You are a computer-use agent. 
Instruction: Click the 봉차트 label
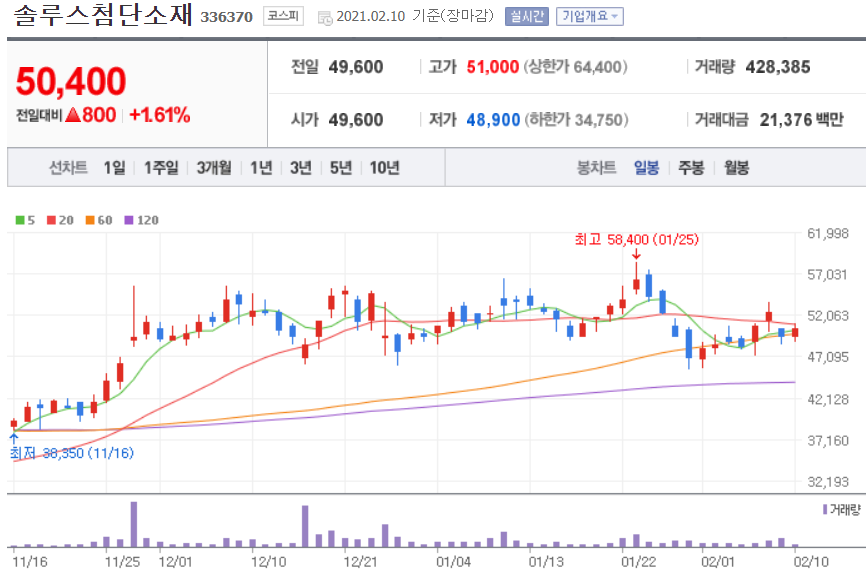coord(596,167)
